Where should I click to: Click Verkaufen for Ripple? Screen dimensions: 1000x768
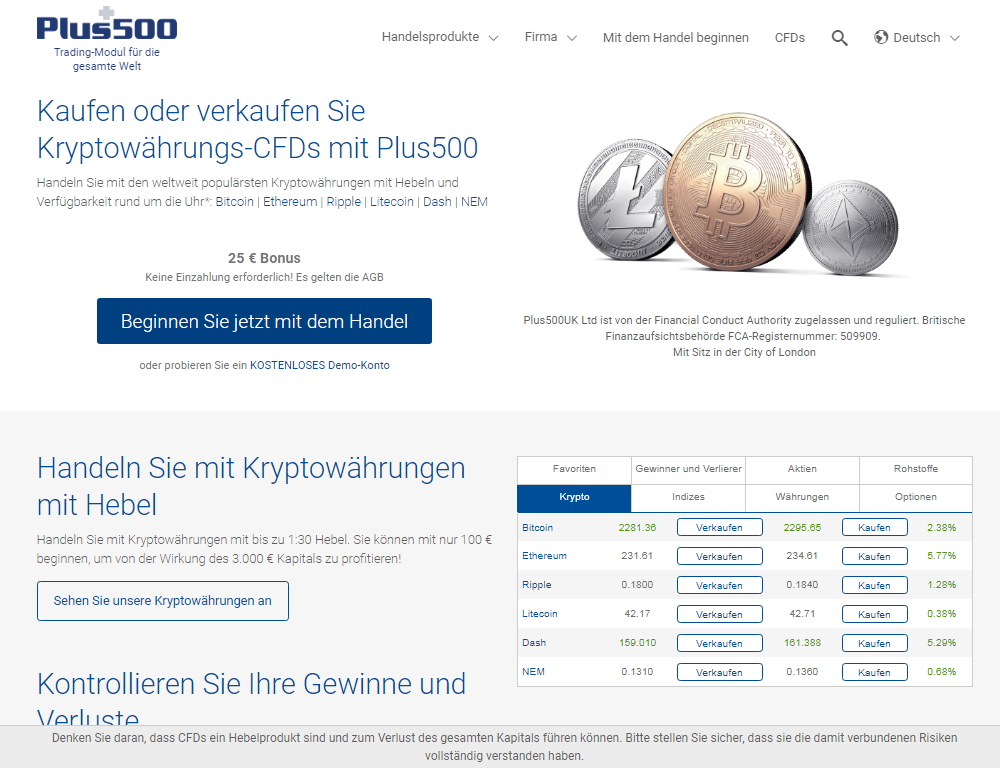click(x=719, y=585)
